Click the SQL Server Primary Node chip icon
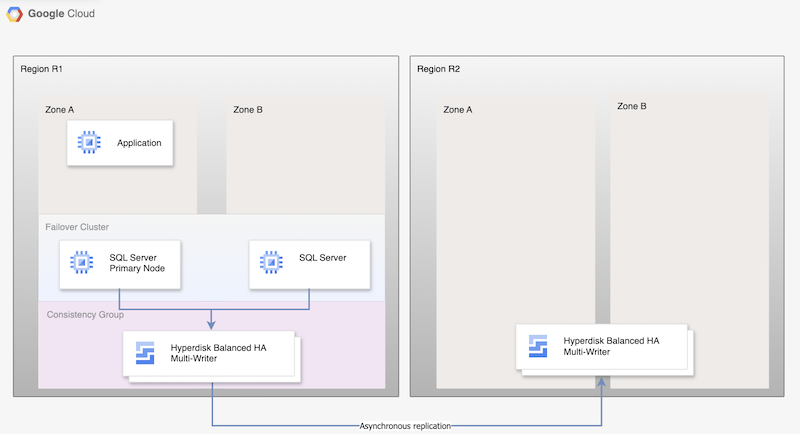The height and width of the screenshot is (434, 800). [x=80, y=263]
